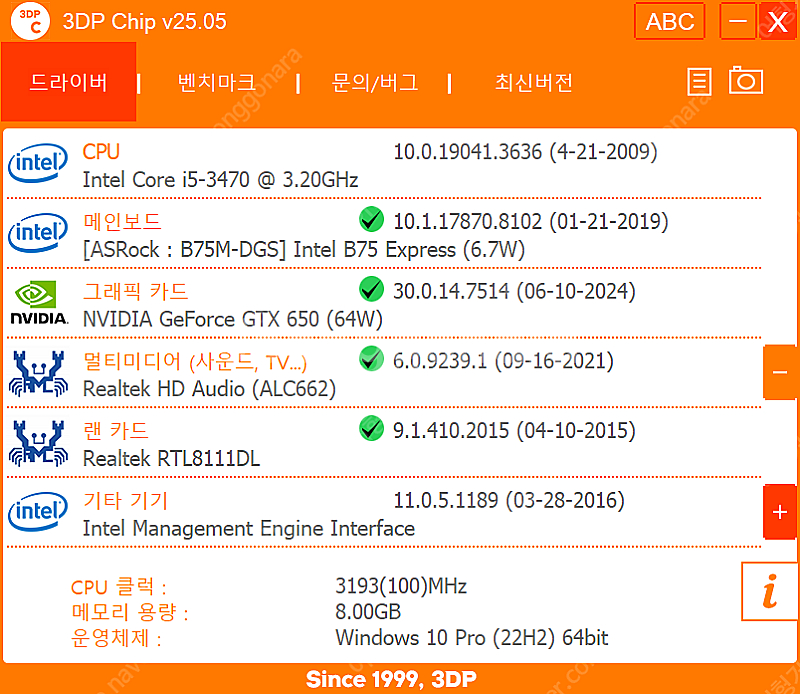Screen dimensions: 800x694
Task: Click the Realtek crab icon for 랜 카드
Action: (38, 443)
